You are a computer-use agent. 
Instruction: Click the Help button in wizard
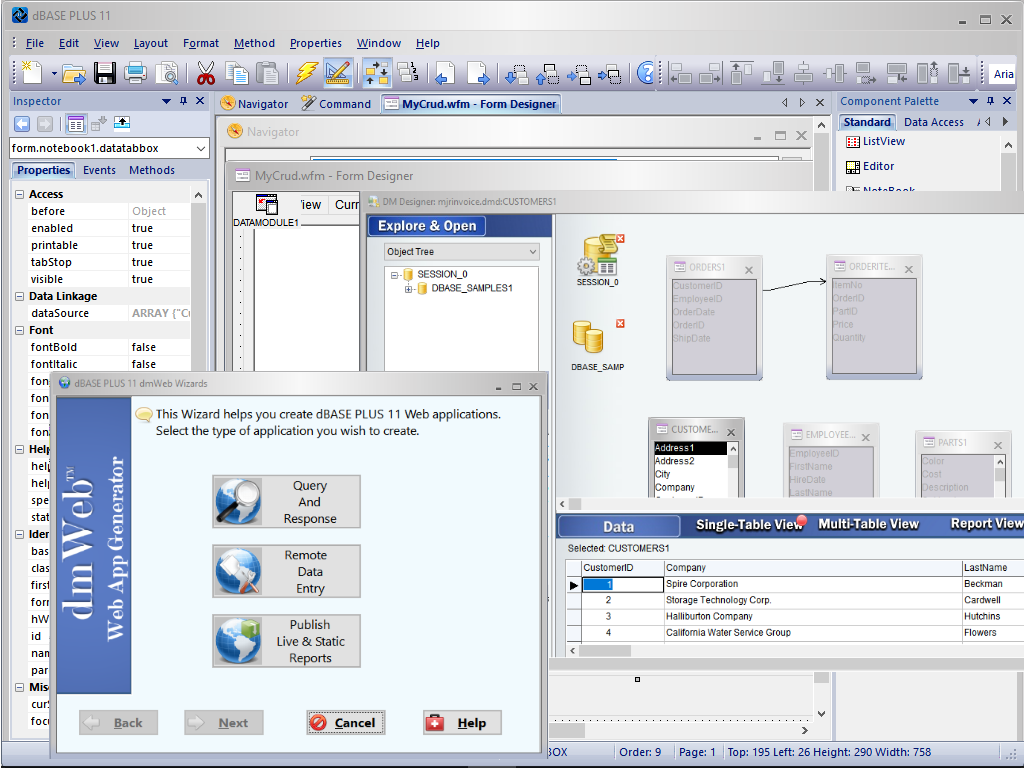(x=462, y=723)
